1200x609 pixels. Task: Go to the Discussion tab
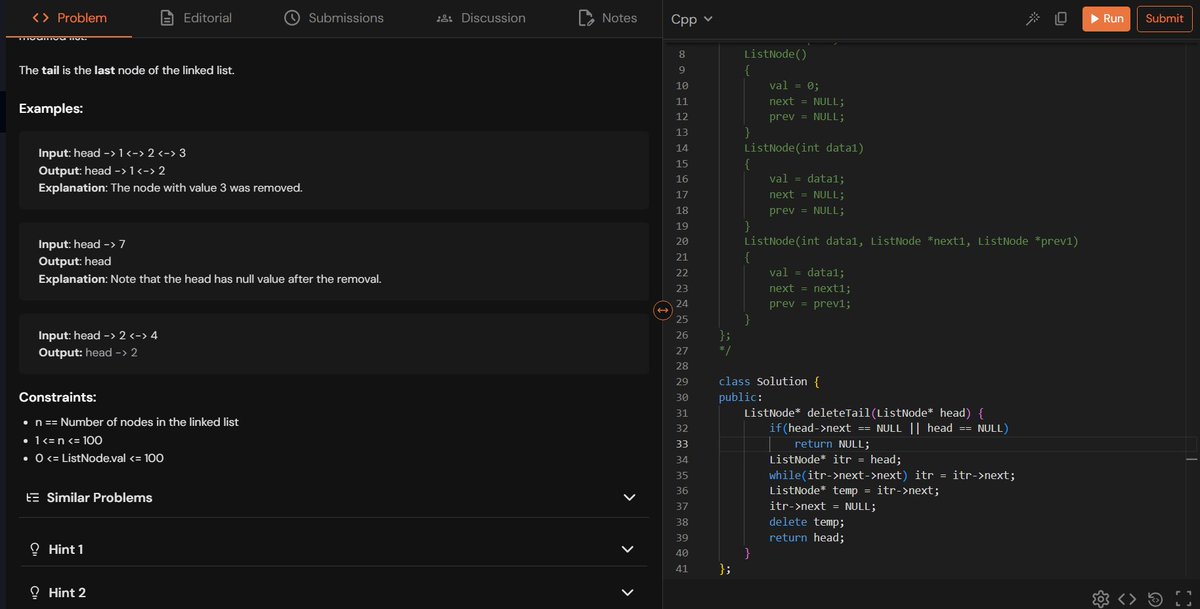(482, 18)
